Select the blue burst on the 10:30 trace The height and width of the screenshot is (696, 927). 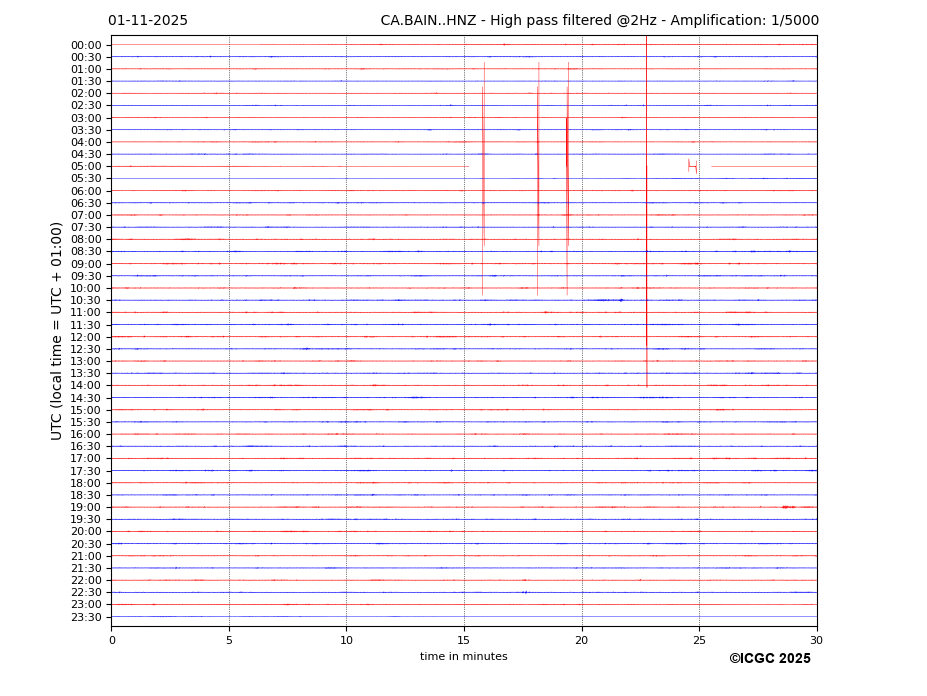click(x=608, y=300)
